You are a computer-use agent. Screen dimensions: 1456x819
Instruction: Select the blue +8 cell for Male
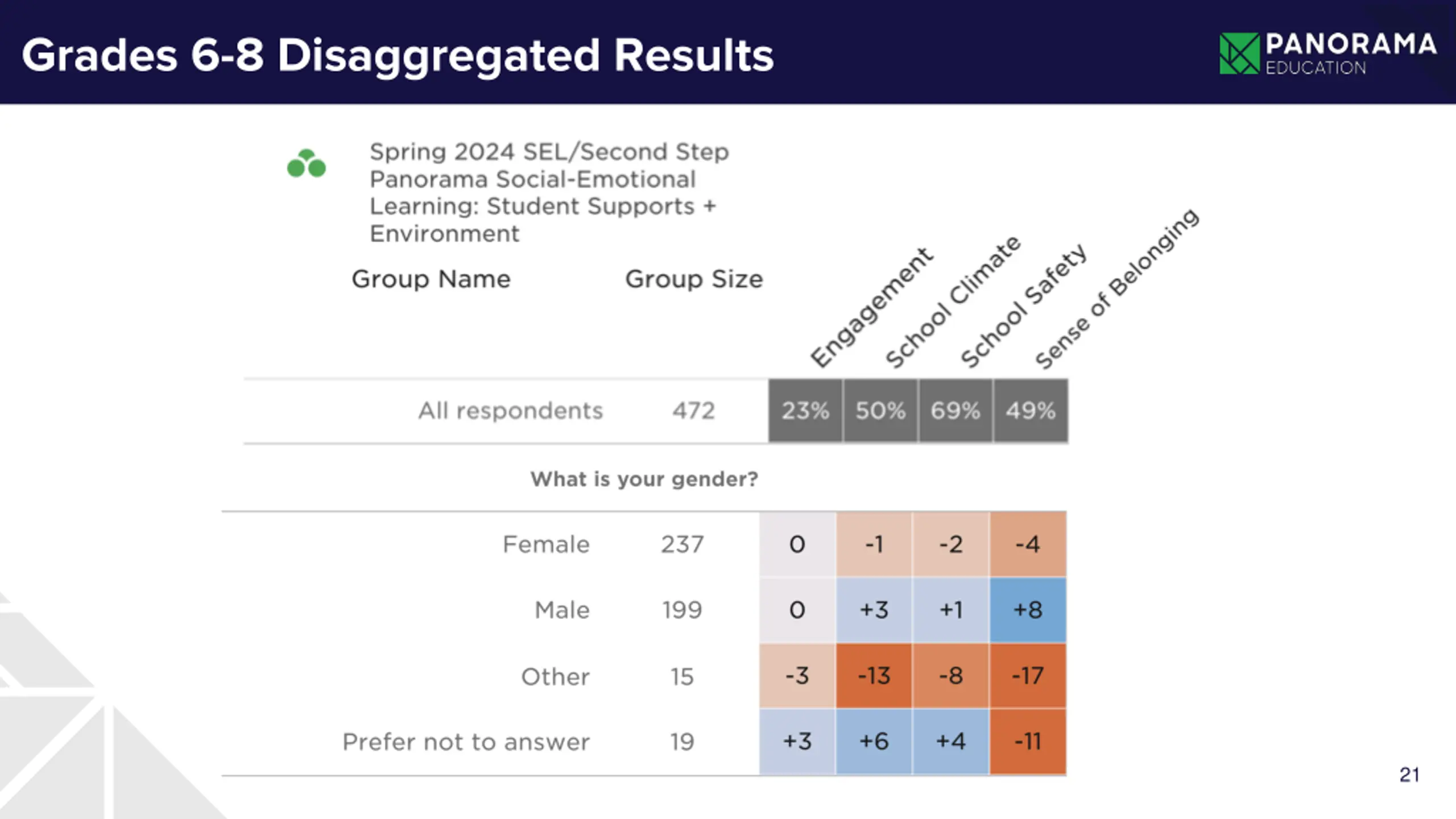point(1027,610)
